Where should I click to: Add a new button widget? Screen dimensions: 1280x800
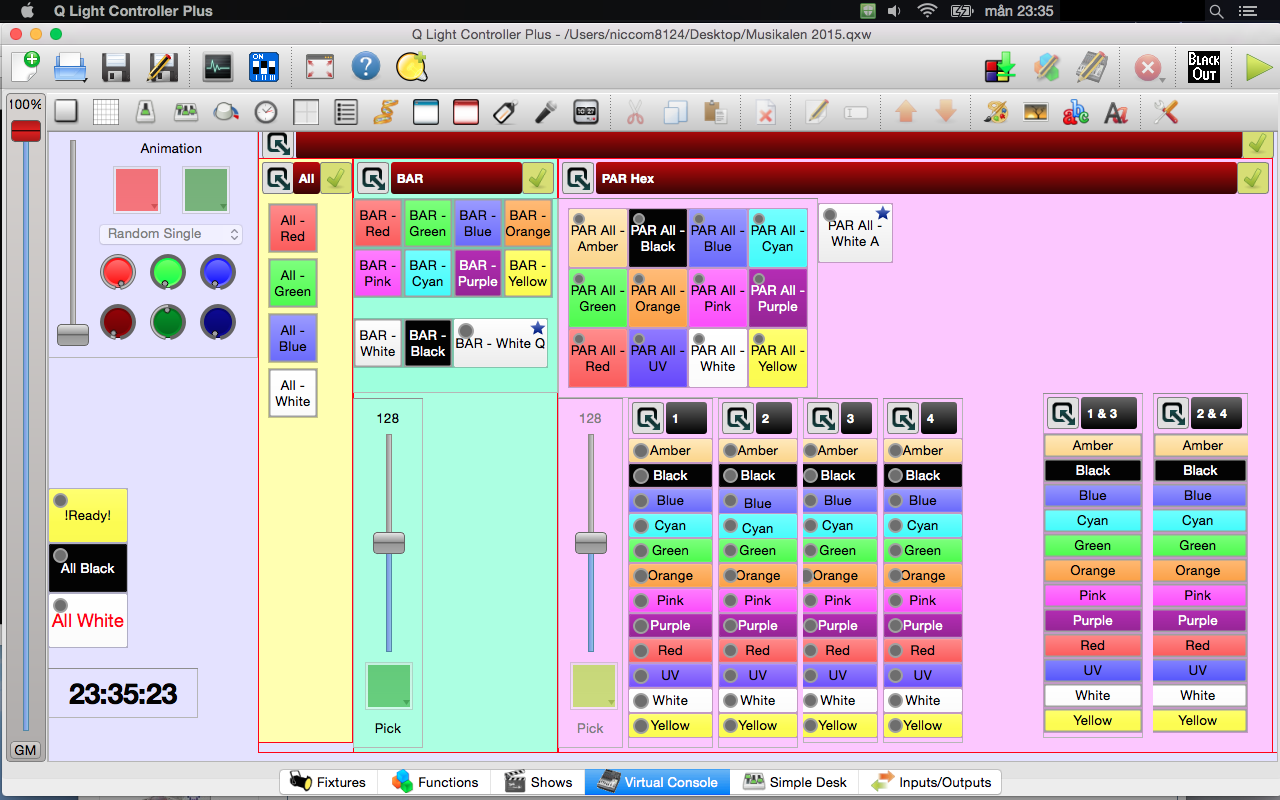(66, 111)
